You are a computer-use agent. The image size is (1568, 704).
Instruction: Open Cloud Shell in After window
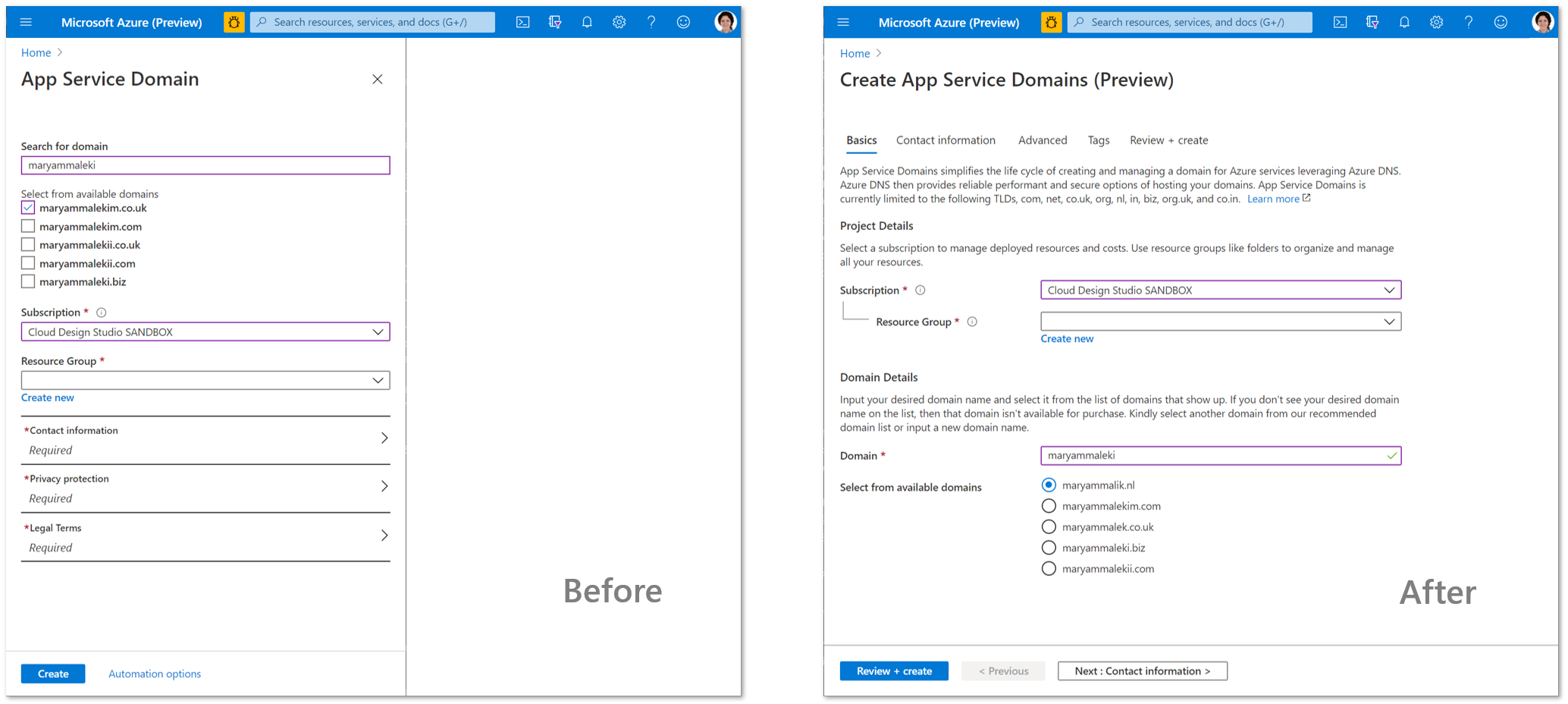click(1341, 22)
